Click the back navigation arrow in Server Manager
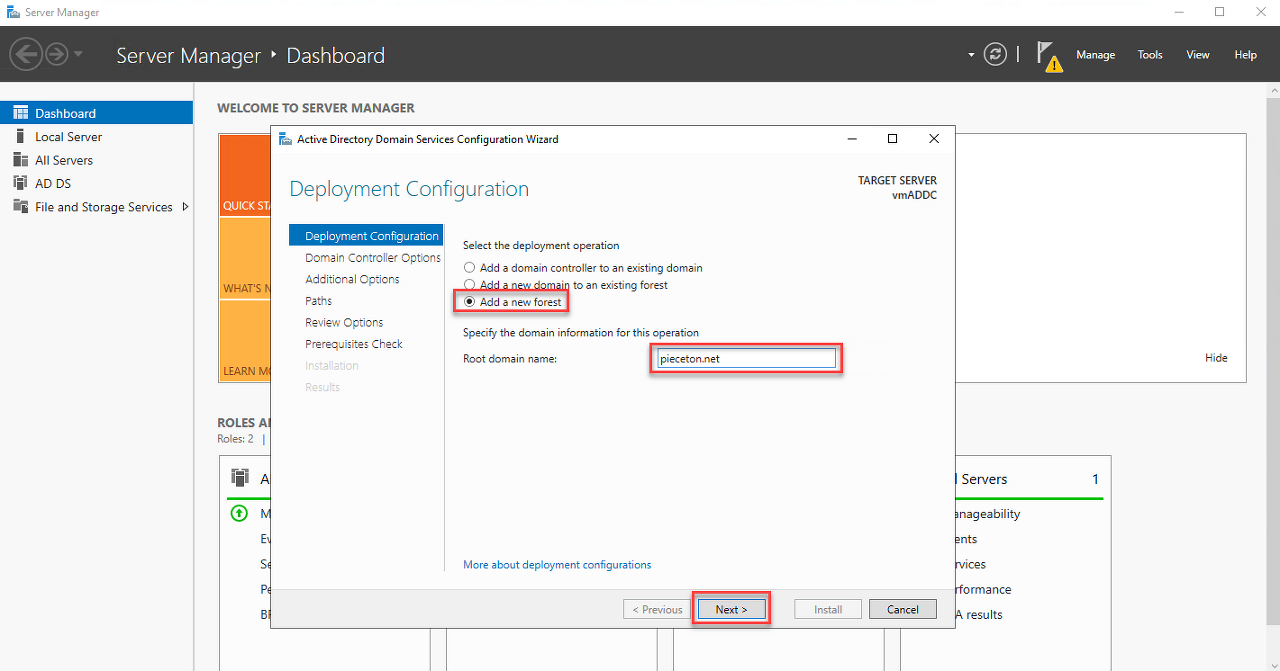Screen dimensions: 1280x671 [26, 54]
